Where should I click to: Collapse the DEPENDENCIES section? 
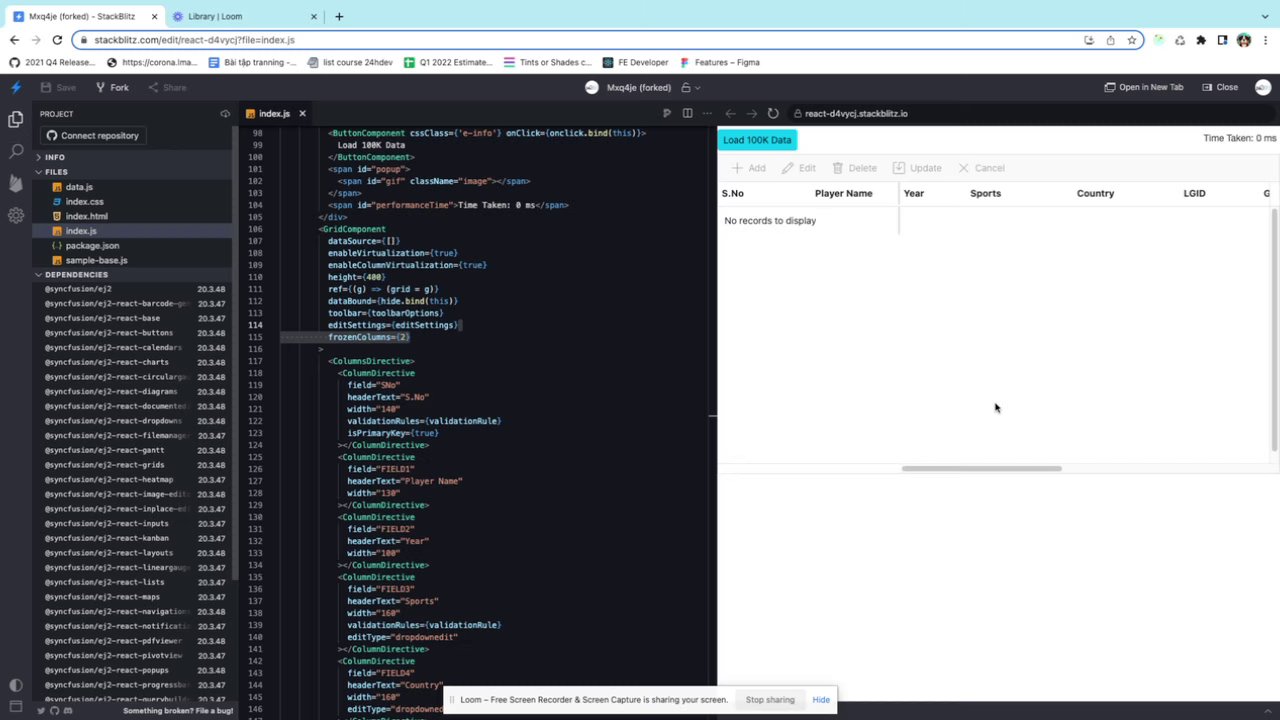tap(76, 274)
